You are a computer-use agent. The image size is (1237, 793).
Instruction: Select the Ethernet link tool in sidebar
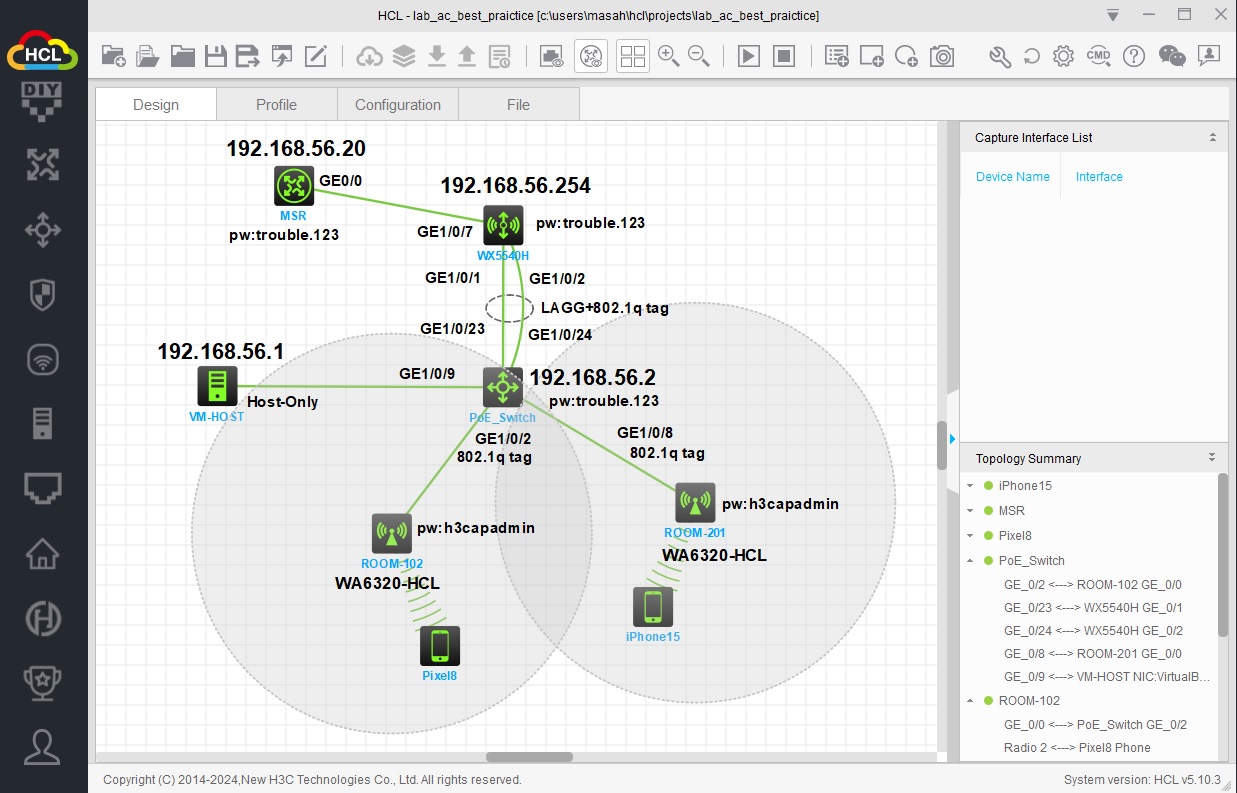pos(43,488)
